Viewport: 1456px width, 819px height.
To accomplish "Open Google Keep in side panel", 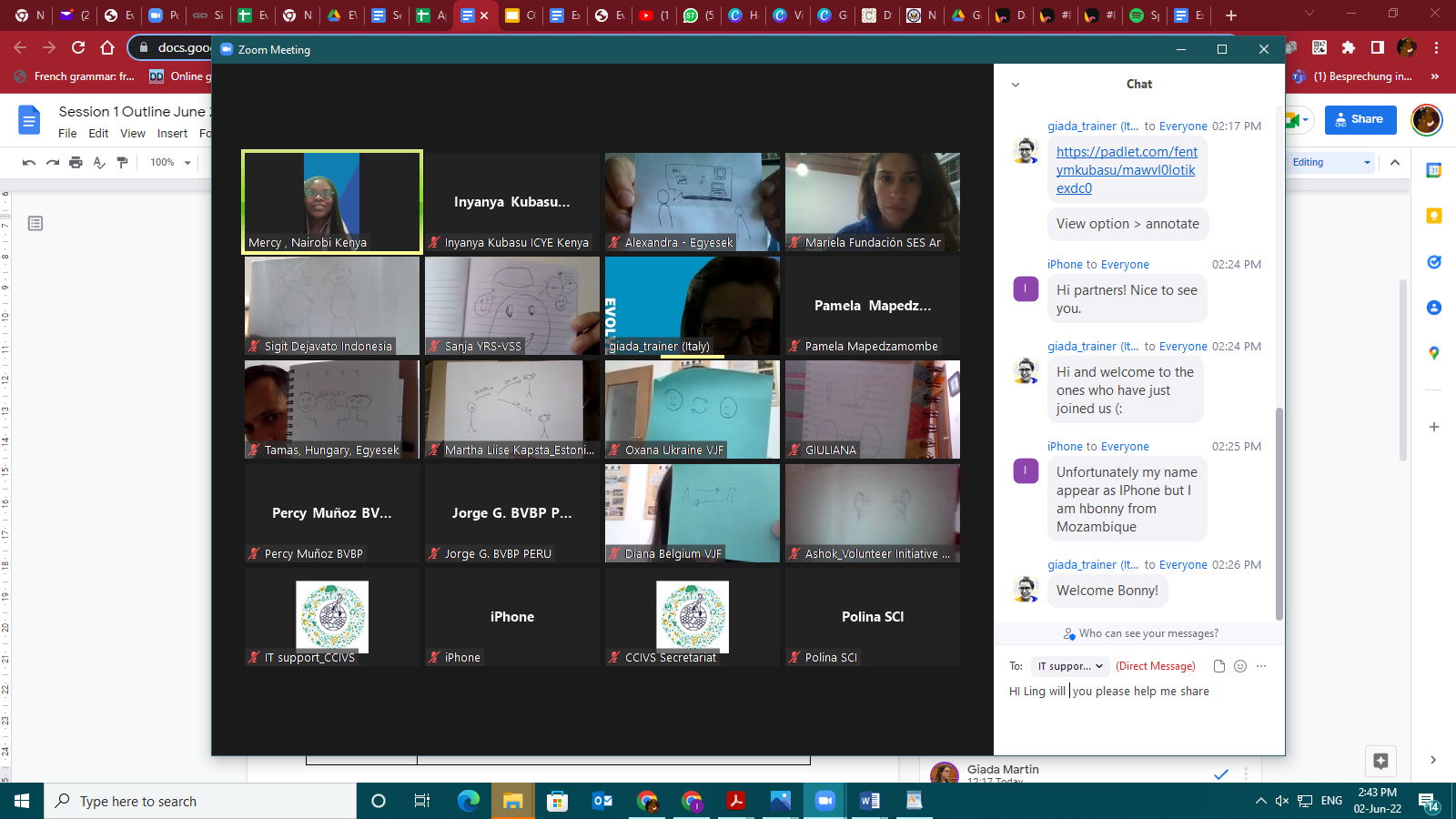I will tap(1434, 216).
